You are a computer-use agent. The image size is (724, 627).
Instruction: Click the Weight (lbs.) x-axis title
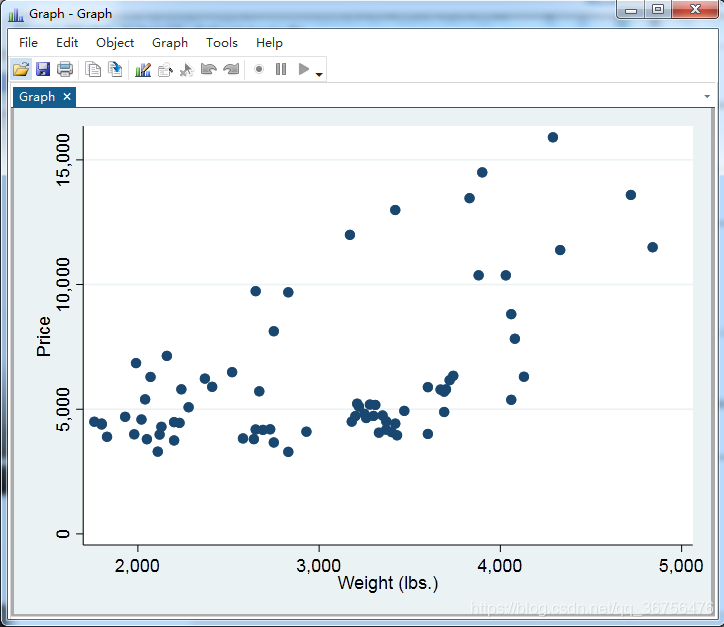[x=388, y=583]
